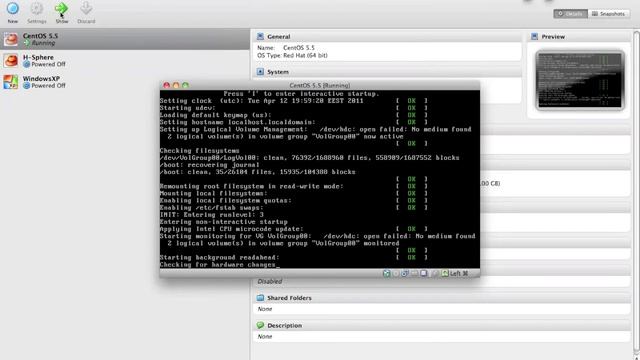The image size is (640, 360).
Task: Click the CentOS 5.5 [Running] window title
Action: coord(320,85)
